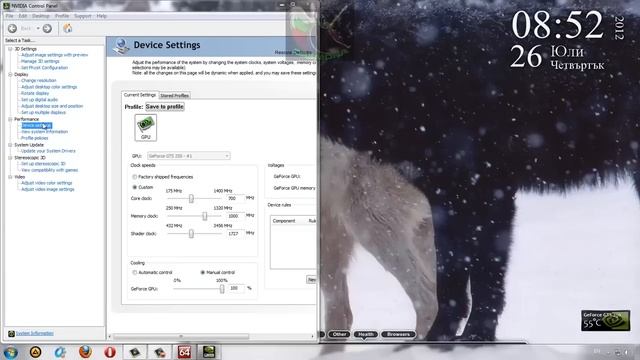Open the AIDA64 taskbar icon

[184, 352]
